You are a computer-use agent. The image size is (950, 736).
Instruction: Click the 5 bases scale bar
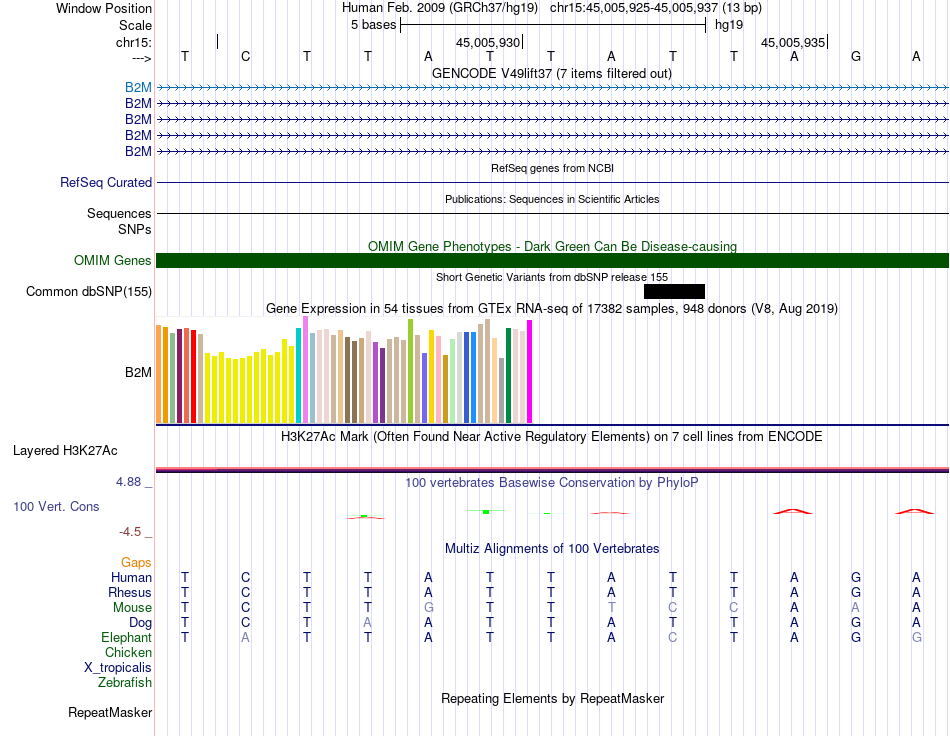point(553,25)
